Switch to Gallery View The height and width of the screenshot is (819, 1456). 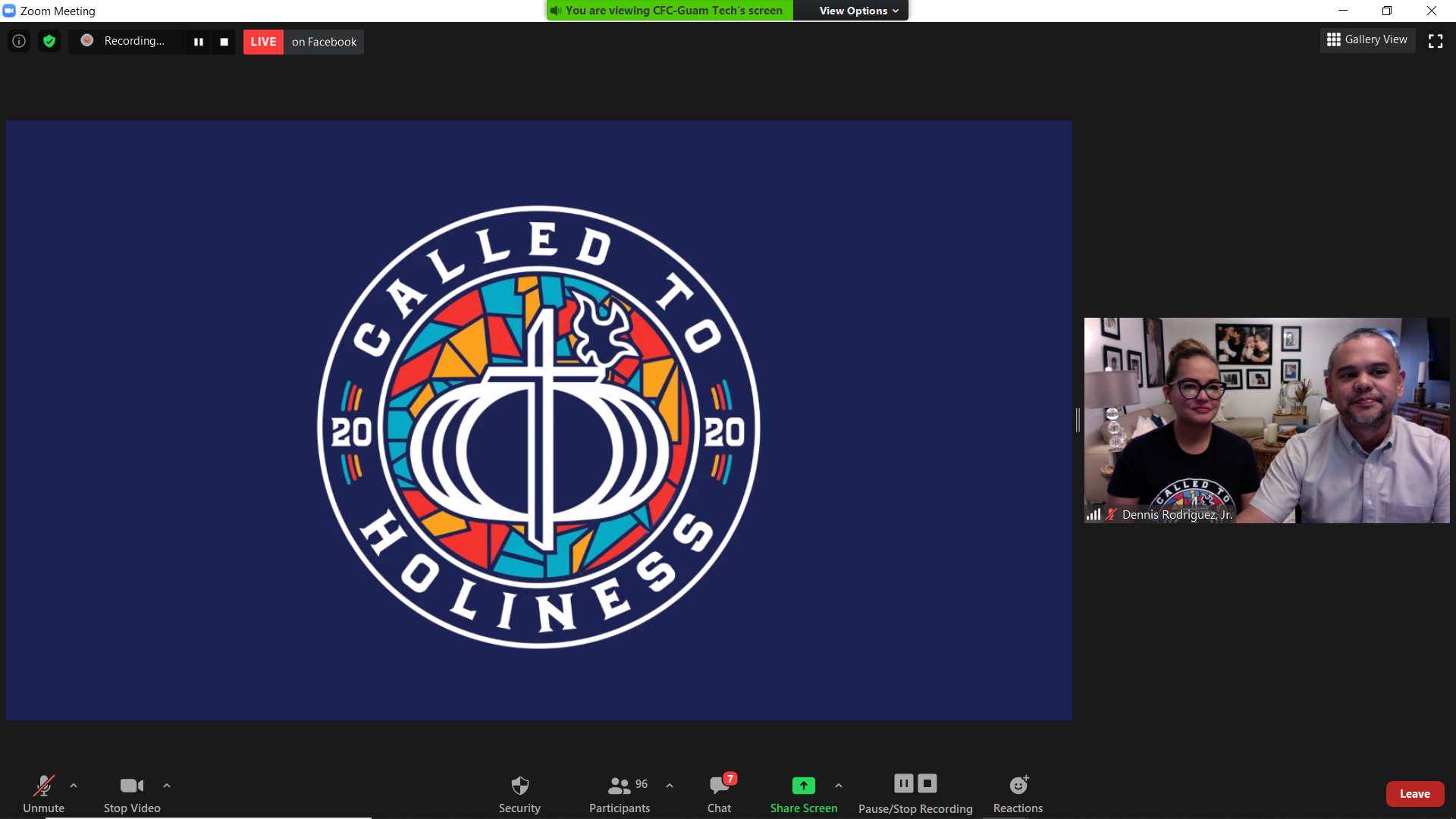(1367, 39)
